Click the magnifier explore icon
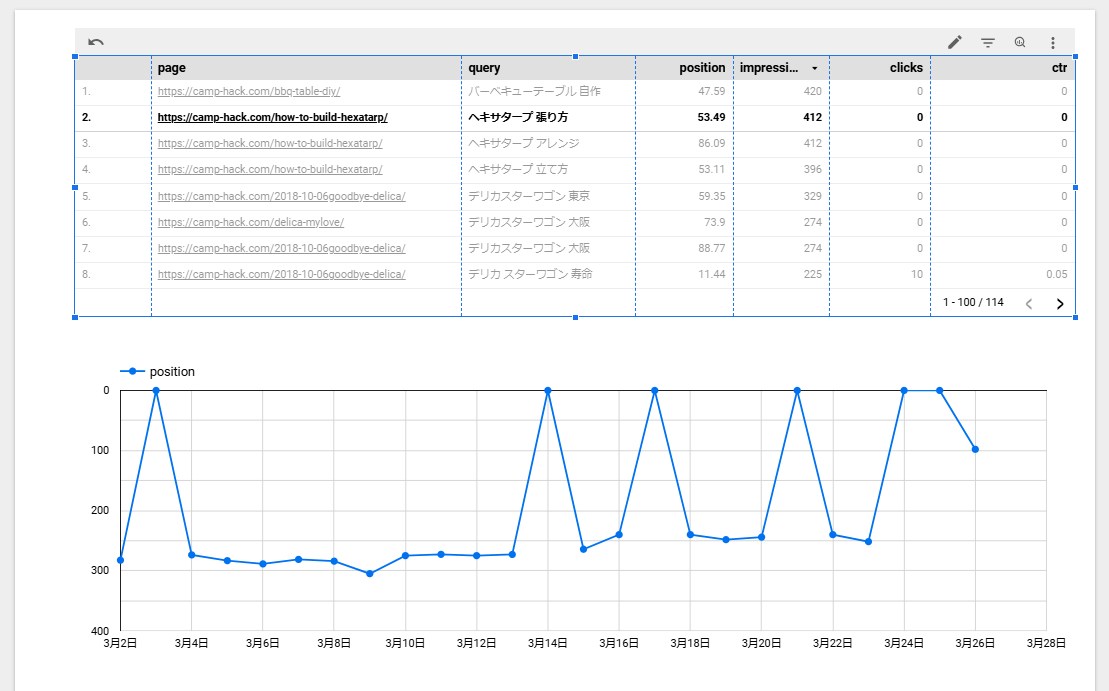The image size is (1109, 691). (x=1020, y=42)
